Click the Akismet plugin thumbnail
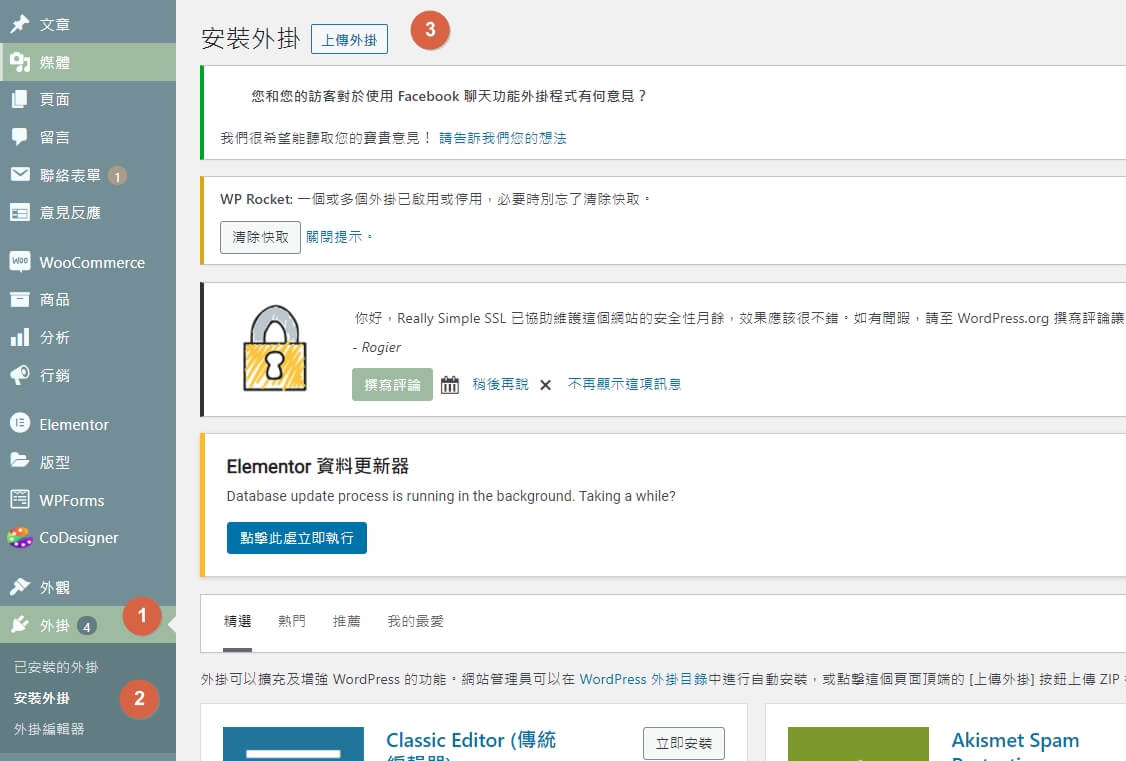Screen dimensions: 1126x761 coord(858,744)
